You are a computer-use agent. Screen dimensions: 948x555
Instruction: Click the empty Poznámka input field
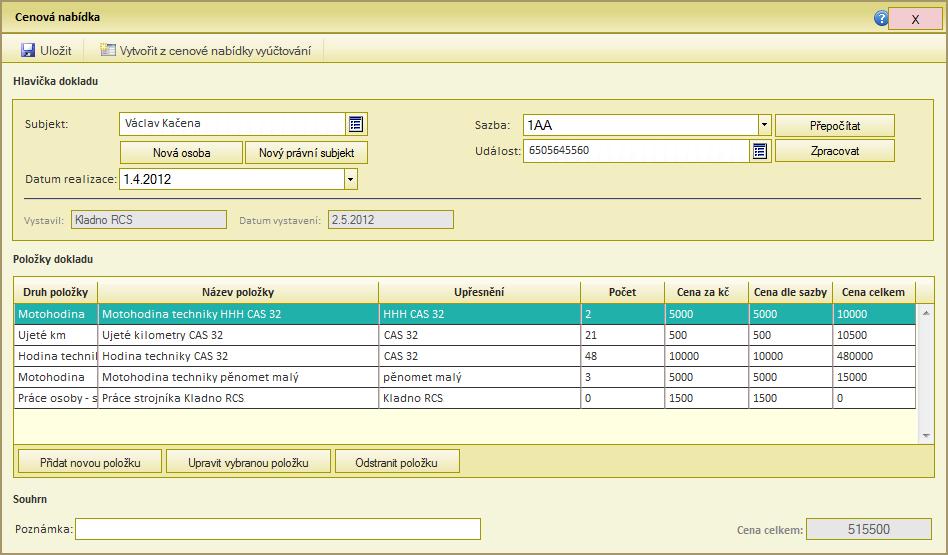[278, 529]
